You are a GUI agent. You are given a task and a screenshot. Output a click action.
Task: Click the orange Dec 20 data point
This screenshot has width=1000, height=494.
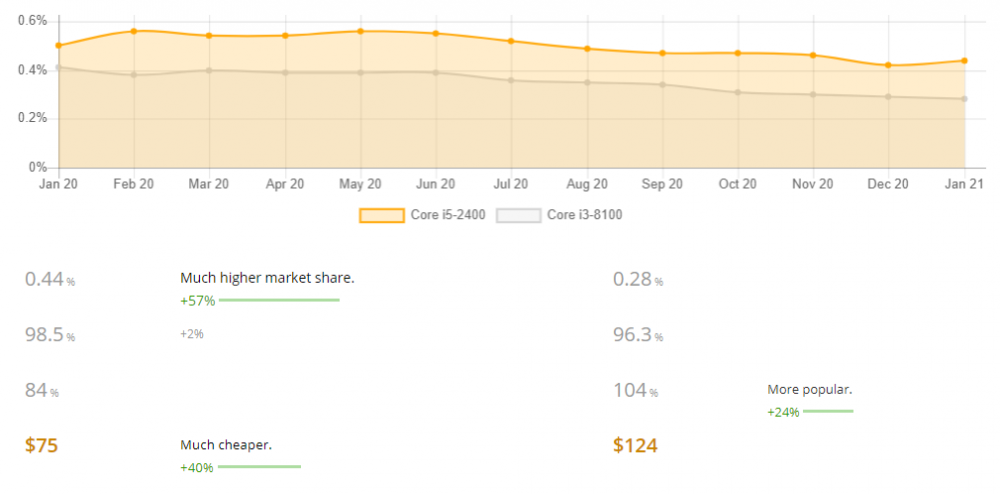(888, 65)
